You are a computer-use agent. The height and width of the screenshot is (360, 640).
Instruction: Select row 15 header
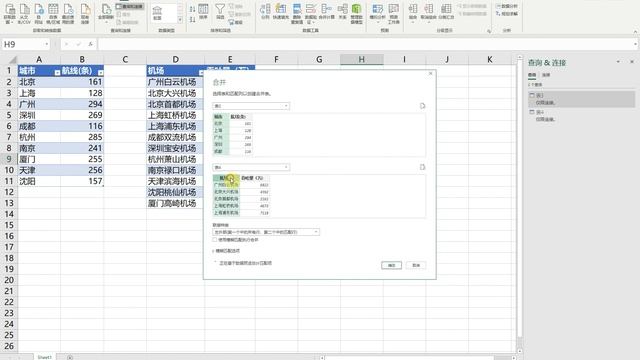click(x=9, y=225)
